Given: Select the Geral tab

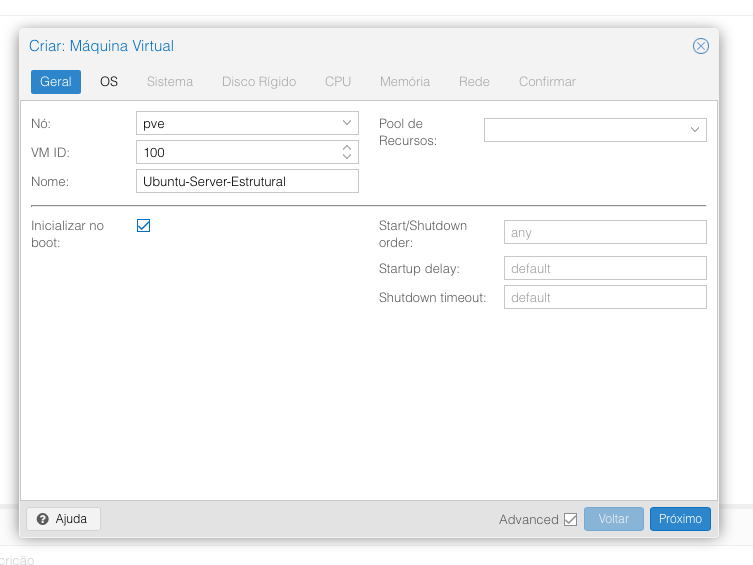Looking at the screenshot, I should click(55, 82).
